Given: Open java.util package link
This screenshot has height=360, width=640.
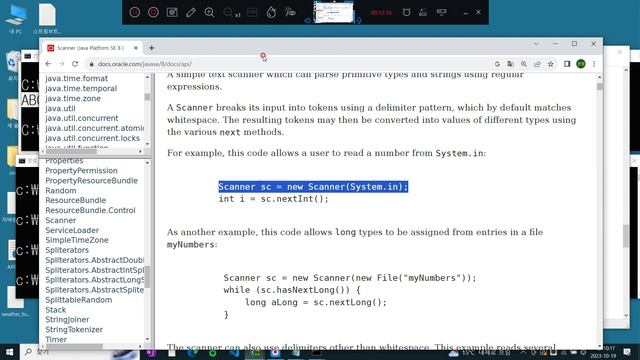Looking at the screenshot, I should (60, 108).
